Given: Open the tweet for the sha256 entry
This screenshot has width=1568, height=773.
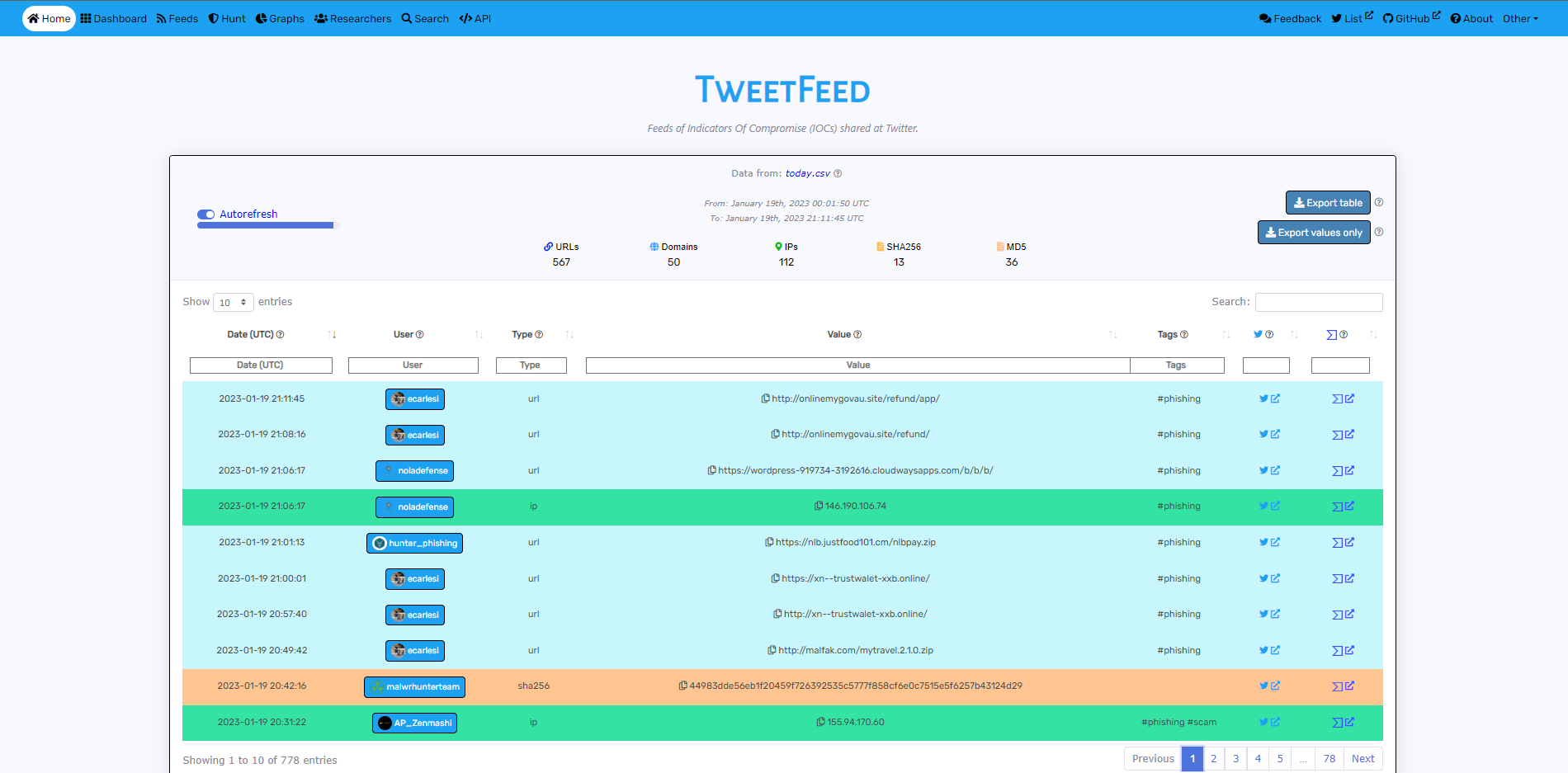Looking at the screenshot, I should click(x=1262, y=686).
